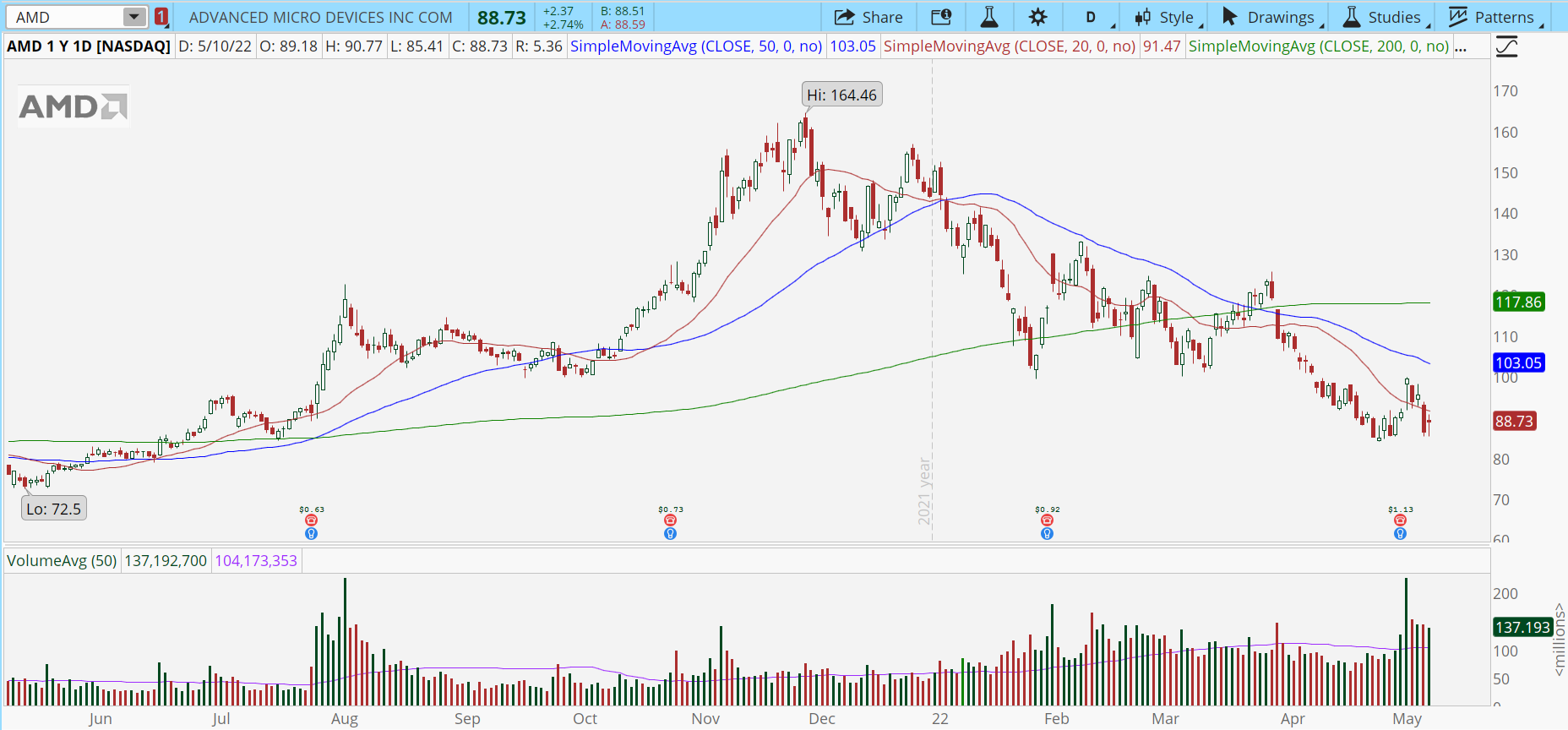Click the Share button

coord(868,17)
